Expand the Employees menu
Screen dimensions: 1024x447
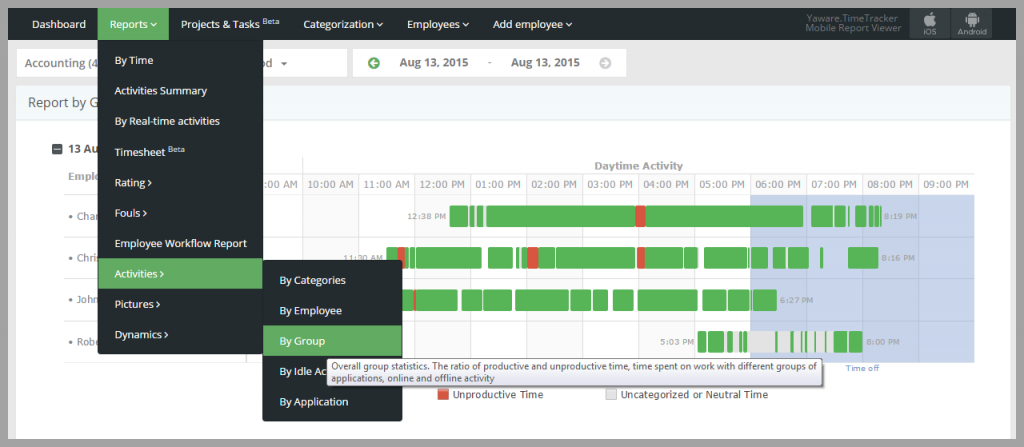click(438, 24)
